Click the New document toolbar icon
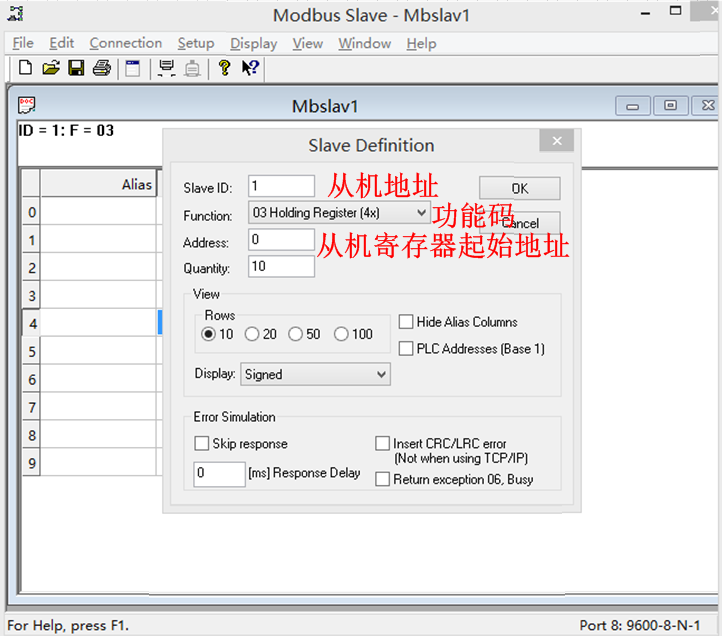 25,68
